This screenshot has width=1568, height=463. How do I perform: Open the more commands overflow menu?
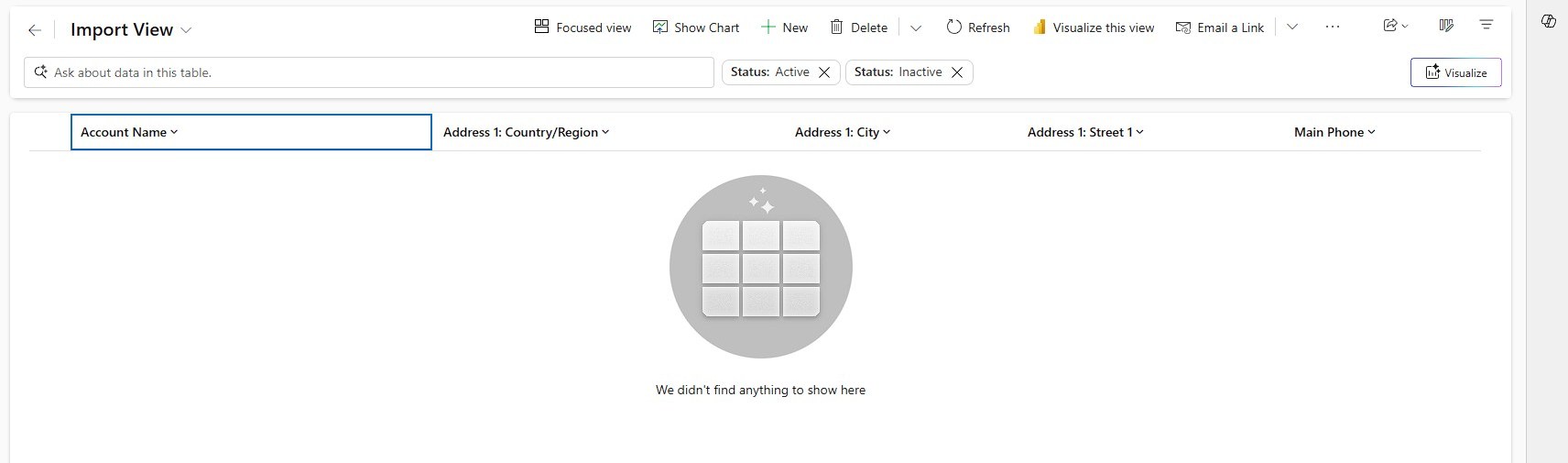(x=1333, y=28)
